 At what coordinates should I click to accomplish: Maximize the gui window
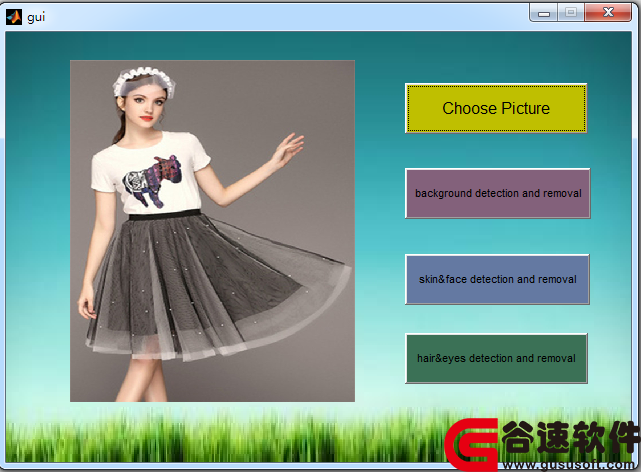pos(571,13)
